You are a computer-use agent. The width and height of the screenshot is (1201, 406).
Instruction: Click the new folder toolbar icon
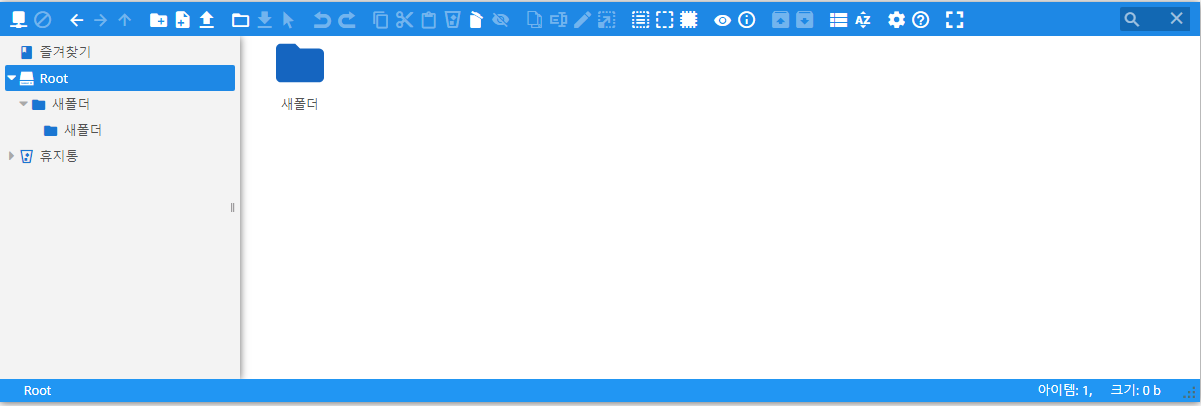pos(158,19)
